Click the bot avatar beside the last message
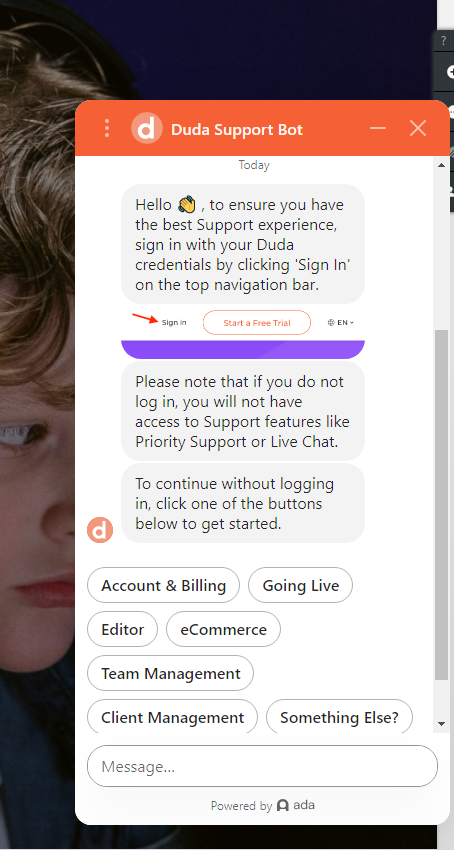Image resolution: width=454 pixels, height=850 pixels. click(x=100, y=530)
